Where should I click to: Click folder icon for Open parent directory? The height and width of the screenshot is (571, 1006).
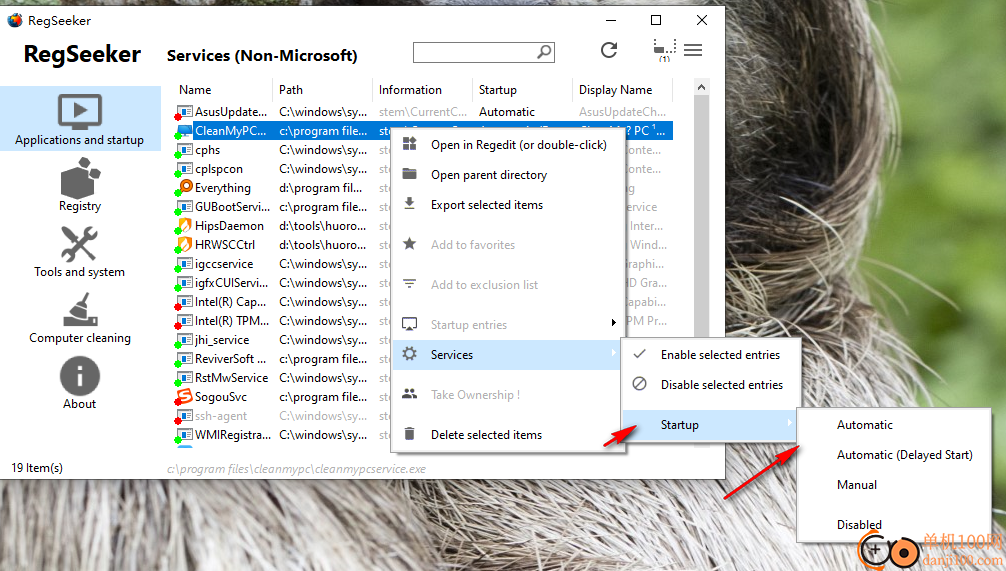point(409,174)
